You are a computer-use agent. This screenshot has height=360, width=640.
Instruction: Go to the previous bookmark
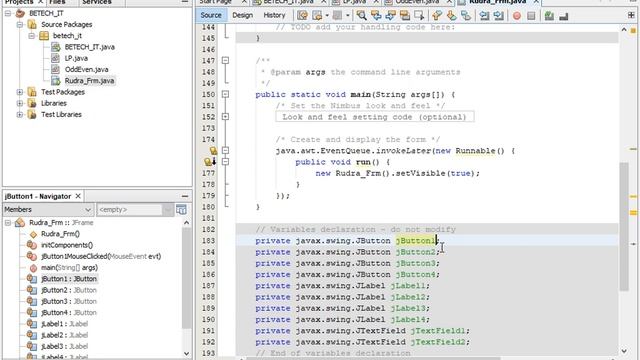437,16
